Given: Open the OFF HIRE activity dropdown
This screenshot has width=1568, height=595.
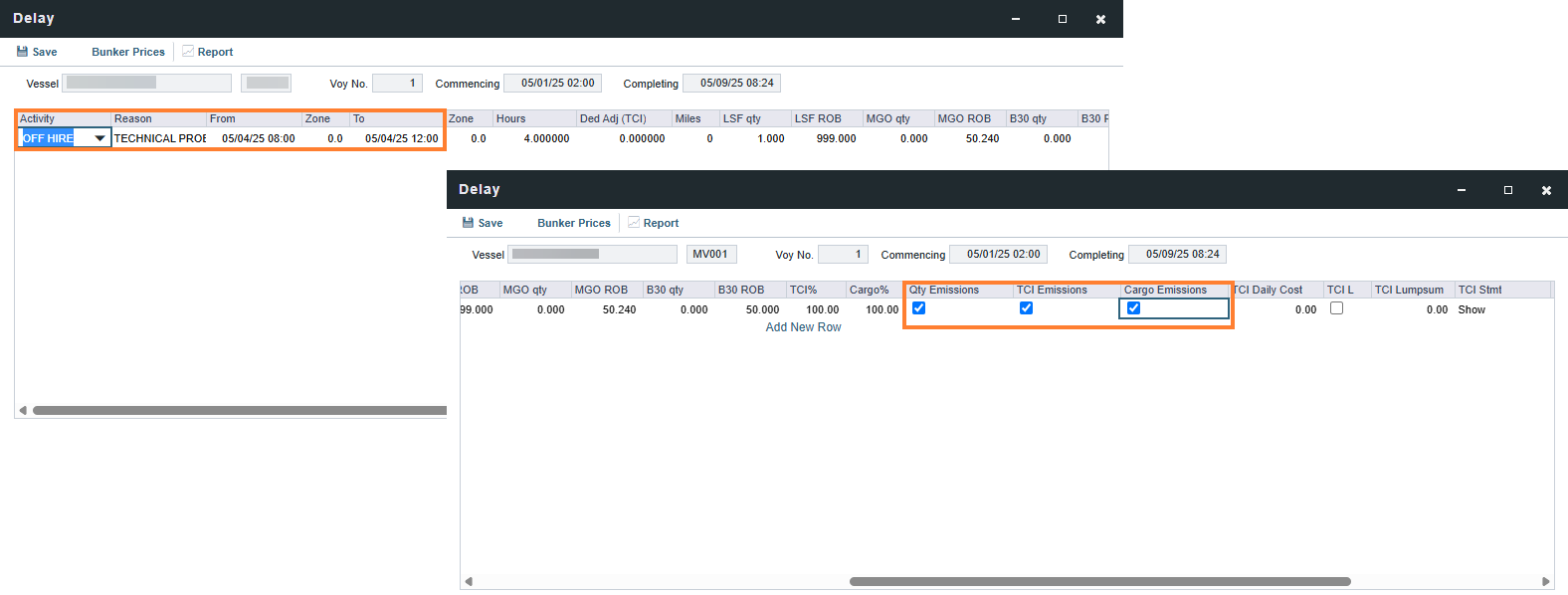Looking at the screenshot, I should 99,138.
